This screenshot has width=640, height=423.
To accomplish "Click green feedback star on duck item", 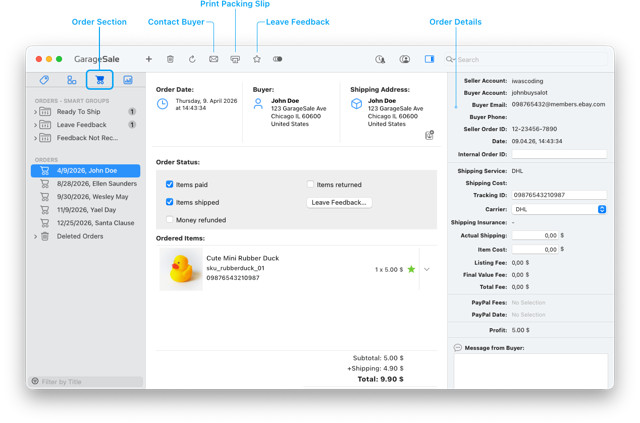I will (411, 269).
